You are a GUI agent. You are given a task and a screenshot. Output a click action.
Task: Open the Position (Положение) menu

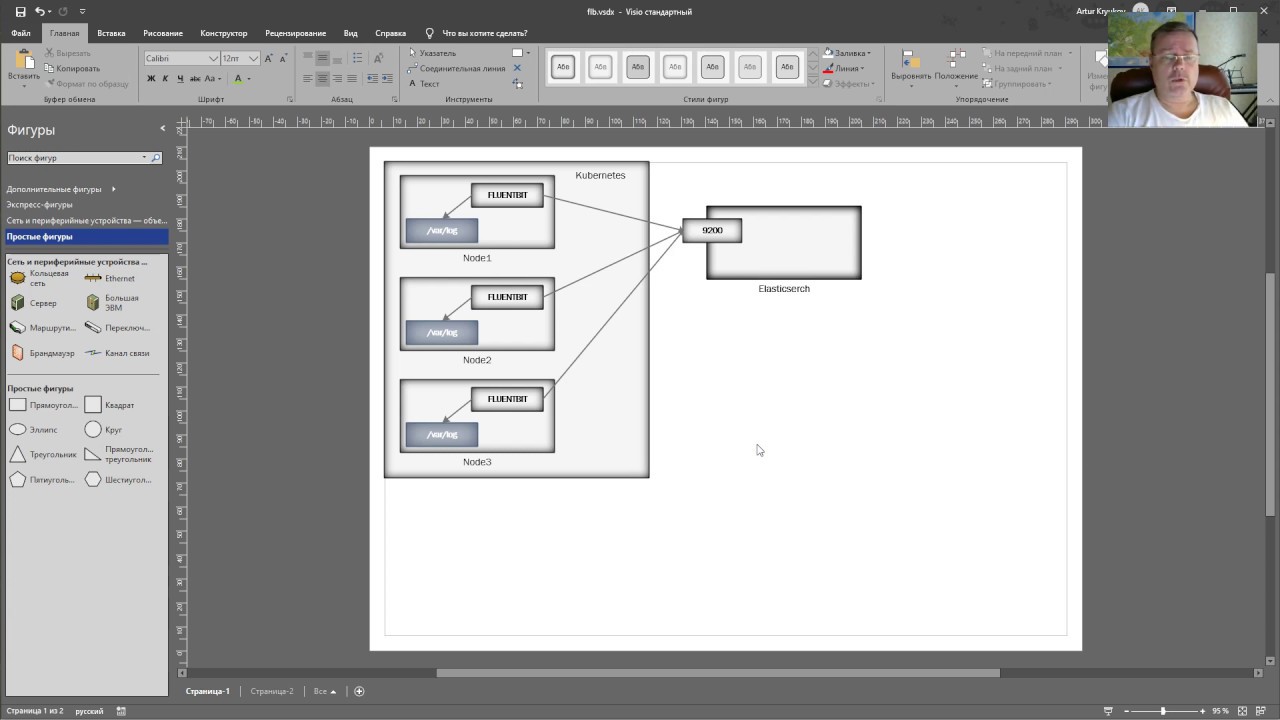click(x=956, y=69)
